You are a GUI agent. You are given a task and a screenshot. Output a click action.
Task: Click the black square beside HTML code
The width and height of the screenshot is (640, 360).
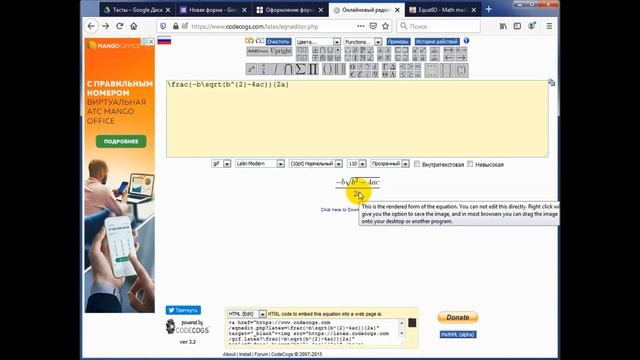pos(412,323)
